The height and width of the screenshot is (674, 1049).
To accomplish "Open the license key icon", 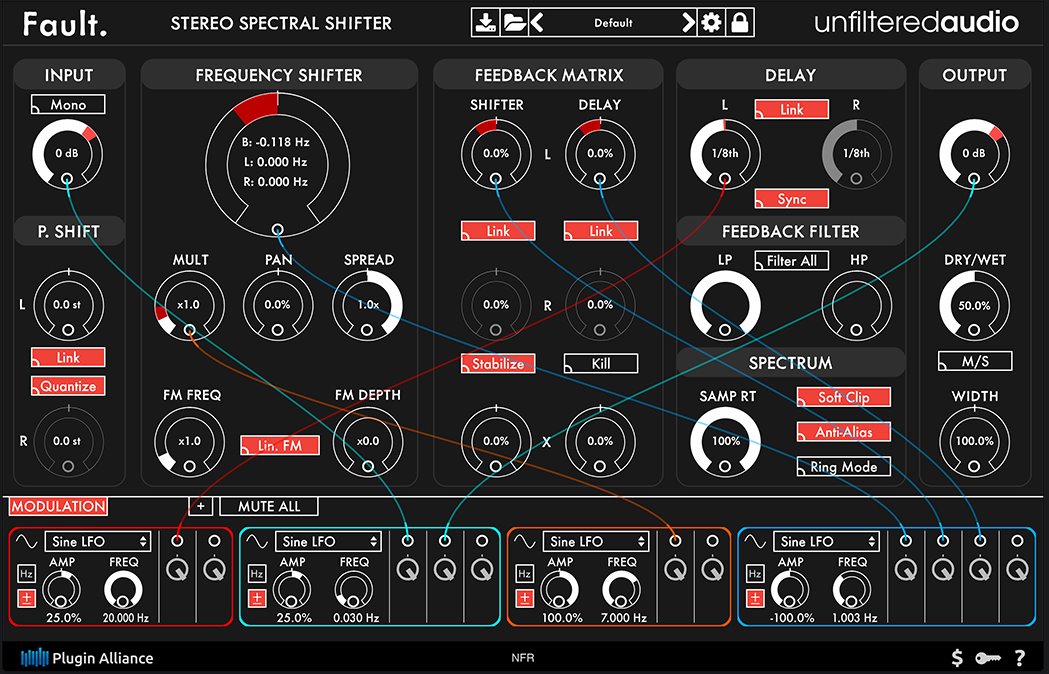I will tap(987, 658).
